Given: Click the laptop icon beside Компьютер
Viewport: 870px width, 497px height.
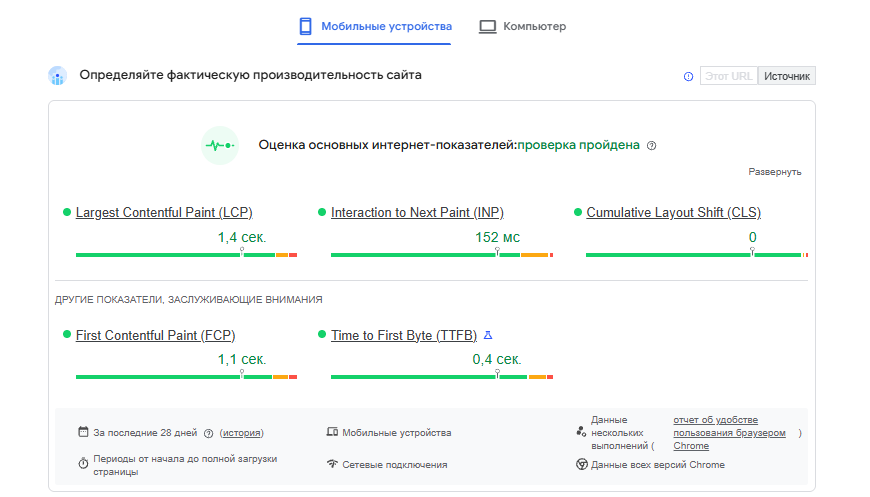Looking at the screenshot, I should pyautogui.click(x=488, y=27).
